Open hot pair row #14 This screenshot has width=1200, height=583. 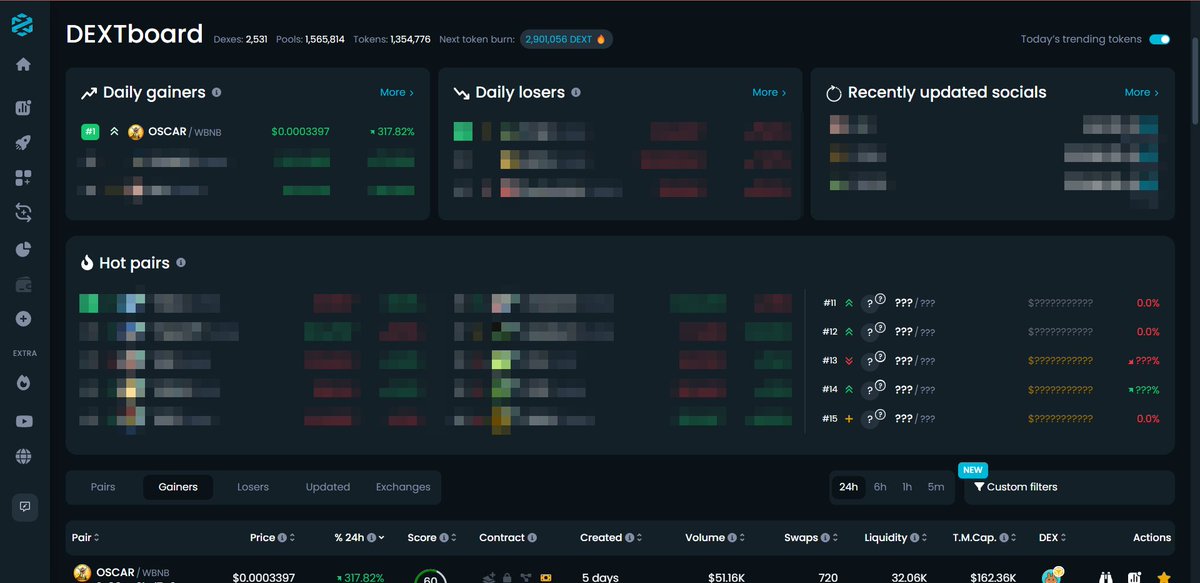pos(991,390)
